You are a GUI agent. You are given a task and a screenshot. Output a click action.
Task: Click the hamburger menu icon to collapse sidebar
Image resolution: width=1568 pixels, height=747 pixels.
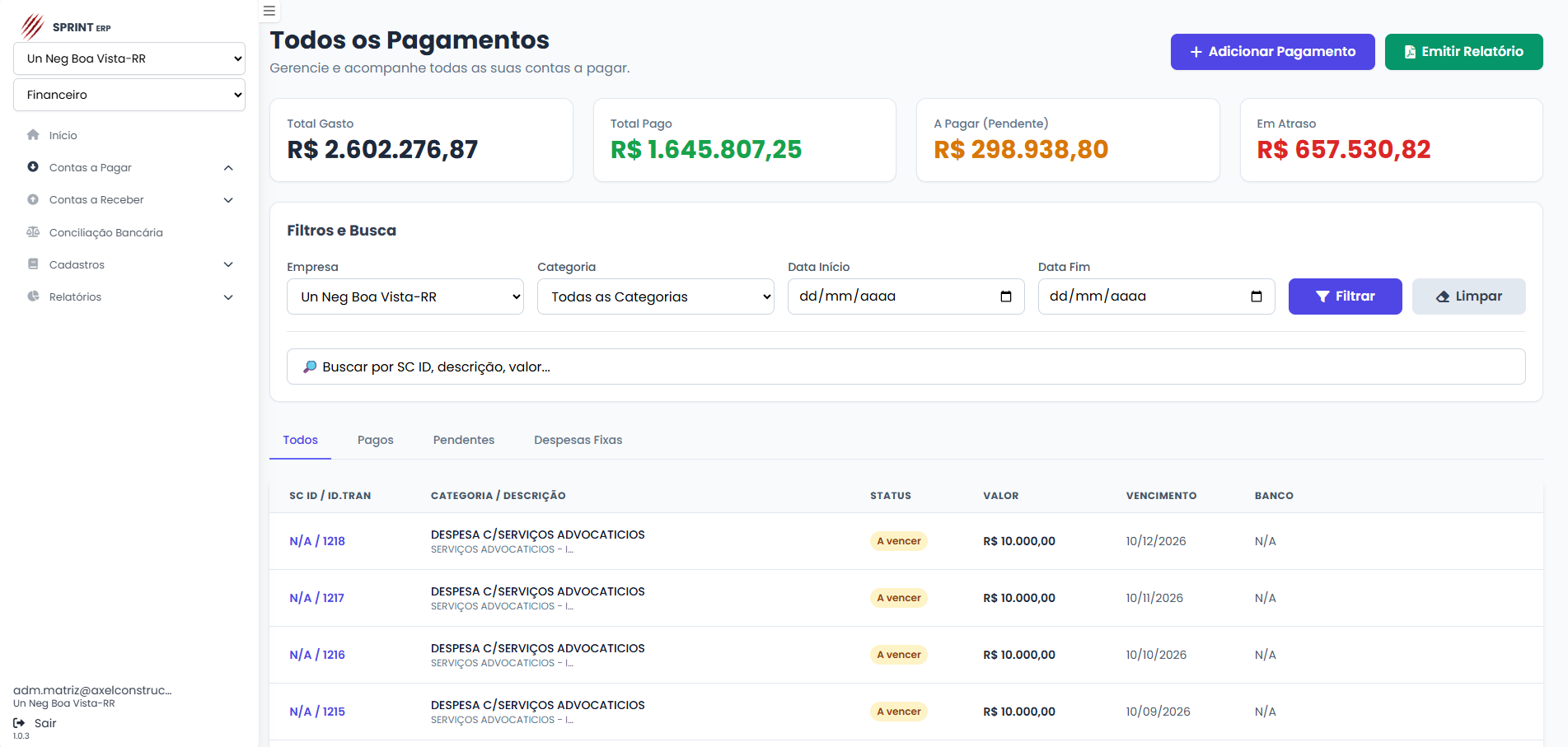click(x=269, y=12)
